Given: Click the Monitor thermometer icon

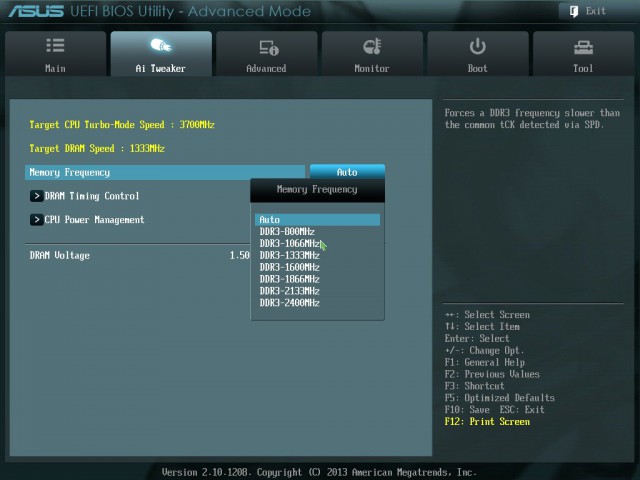Looking at the screenshot, I should click(372, 46).
